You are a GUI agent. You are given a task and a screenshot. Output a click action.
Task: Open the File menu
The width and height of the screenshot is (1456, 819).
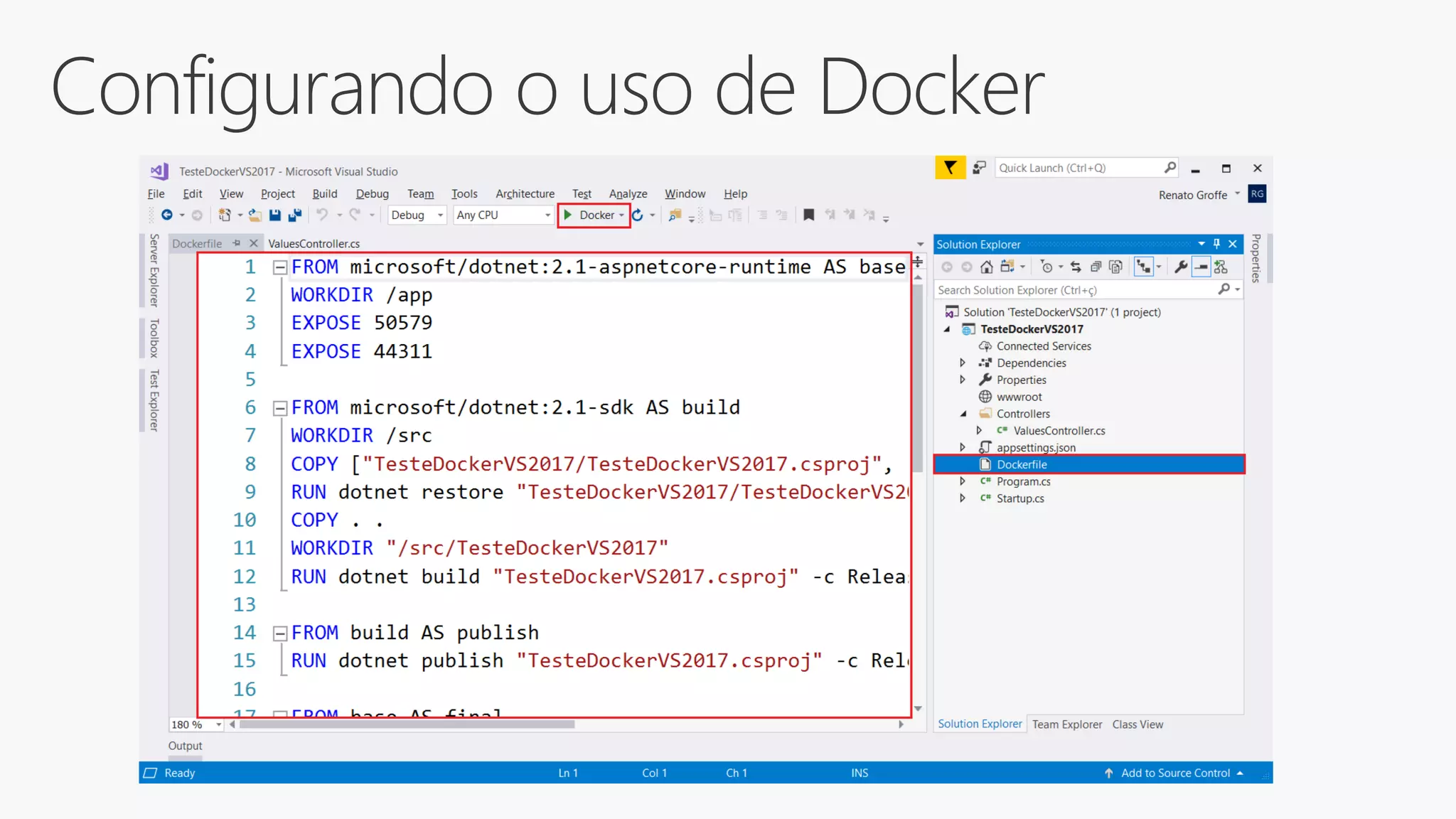[x=156, y=193]
